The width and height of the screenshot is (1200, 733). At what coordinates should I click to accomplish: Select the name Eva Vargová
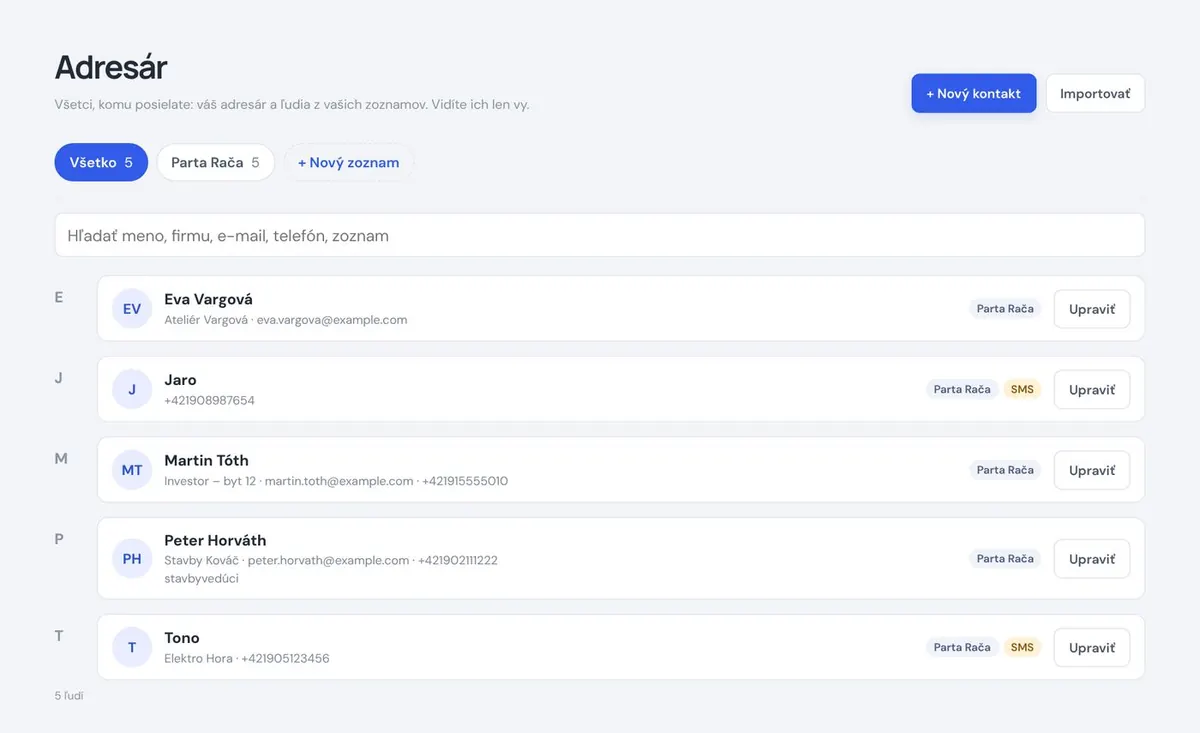[208, 299]
